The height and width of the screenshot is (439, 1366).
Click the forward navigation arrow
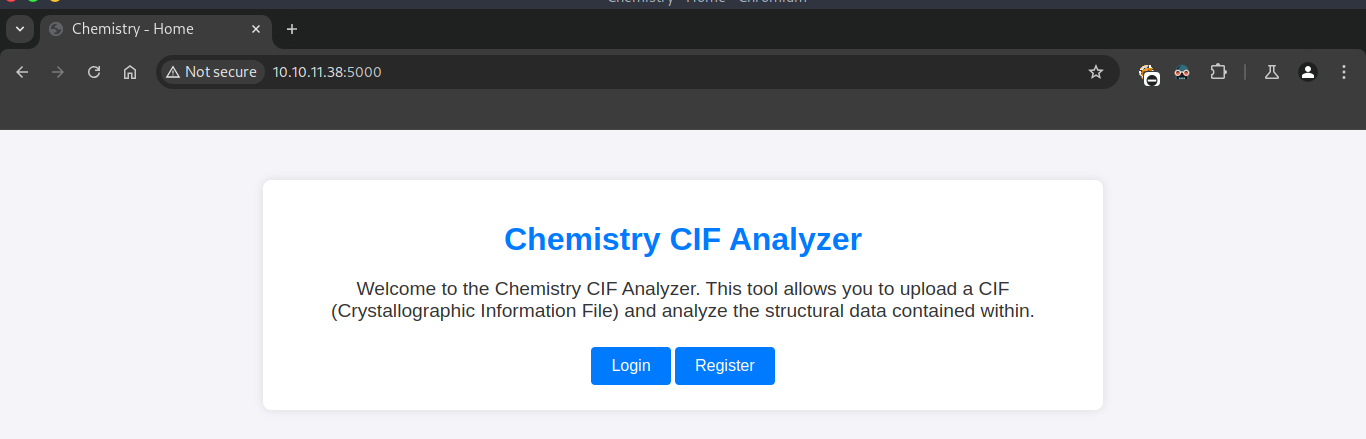click(58, 72)
